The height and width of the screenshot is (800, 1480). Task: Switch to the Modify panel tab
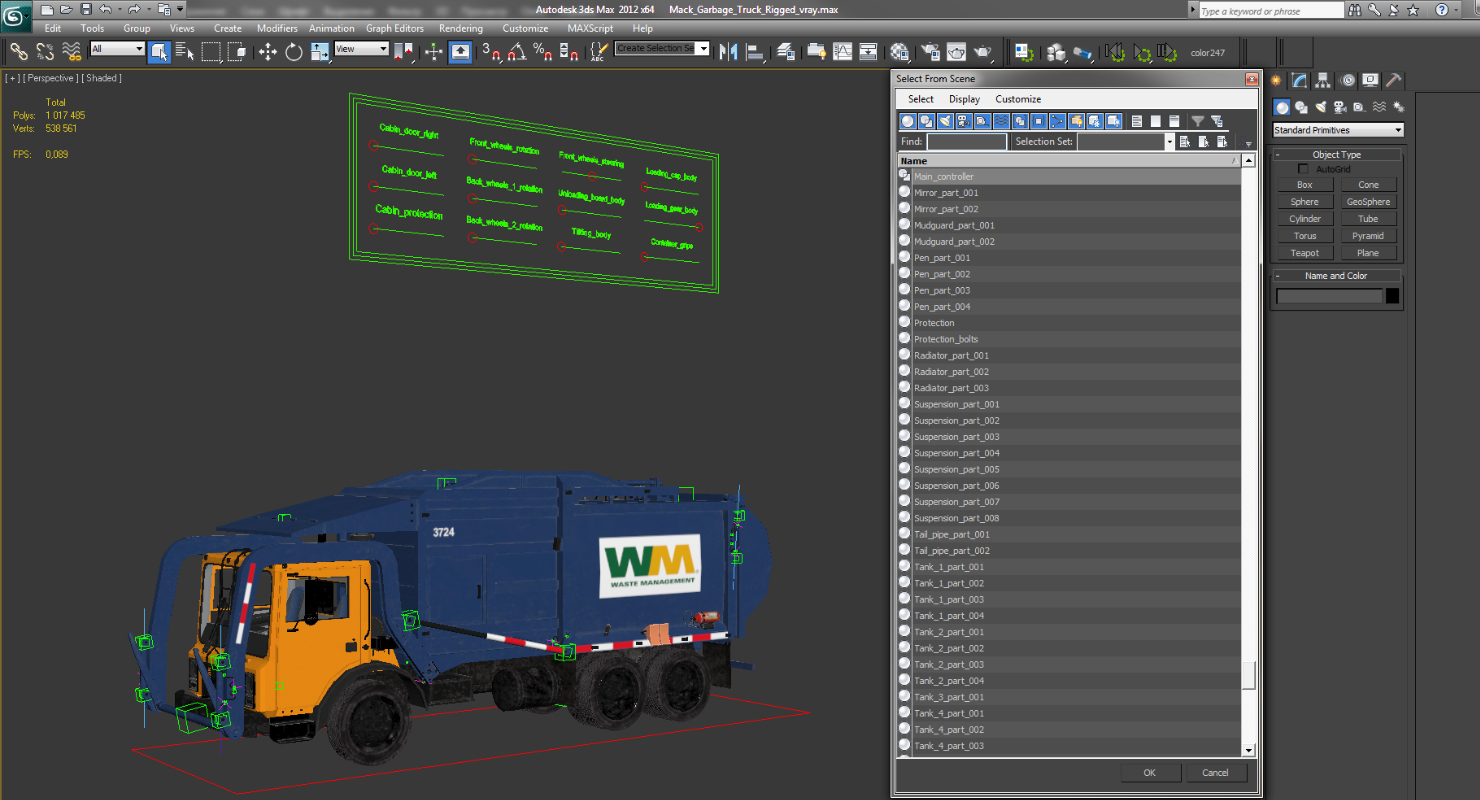pos(1299,81)
